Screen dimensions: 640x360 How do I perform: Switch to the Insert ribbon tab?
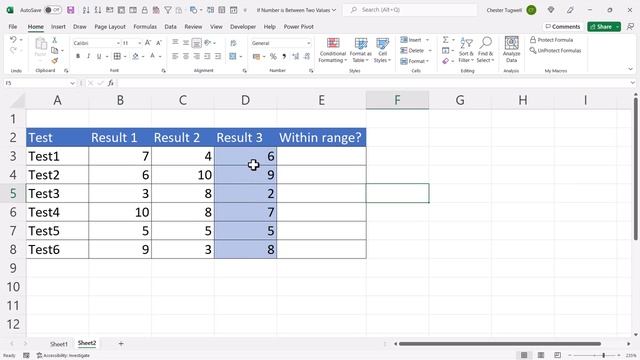tap(58, 27)
